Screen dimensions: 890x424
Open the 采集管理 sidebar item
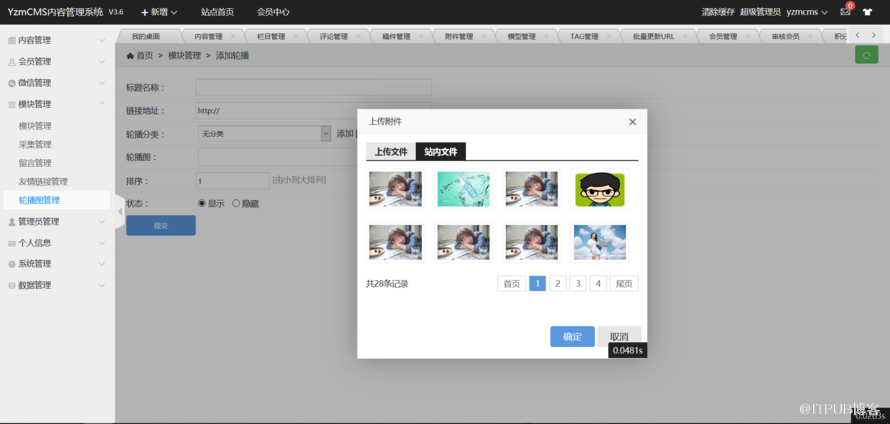[x=35, y=144]
